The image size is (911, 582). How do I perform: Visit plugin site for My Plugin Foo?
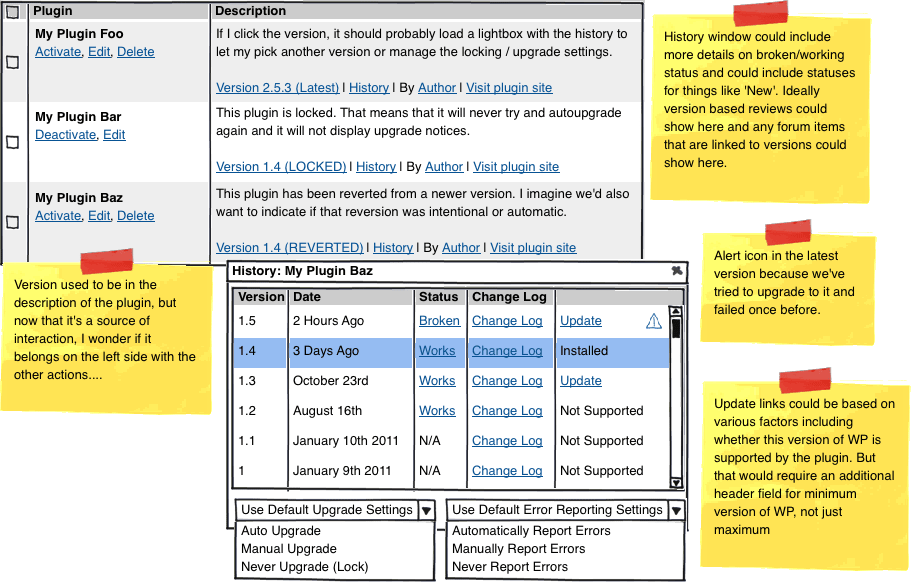tap(509, 88)
